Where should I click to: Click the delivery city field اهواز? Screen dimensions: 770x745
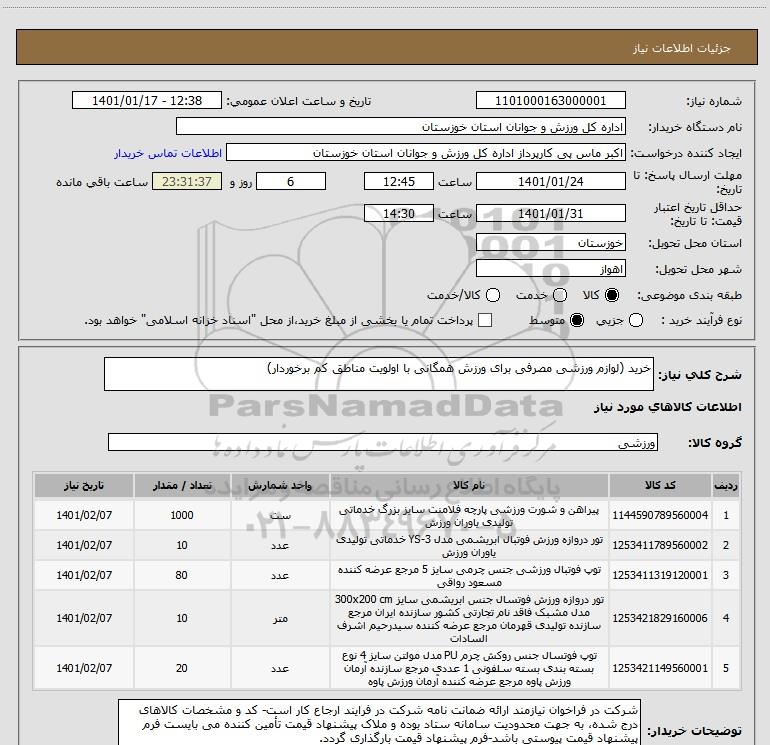(550, 269)
